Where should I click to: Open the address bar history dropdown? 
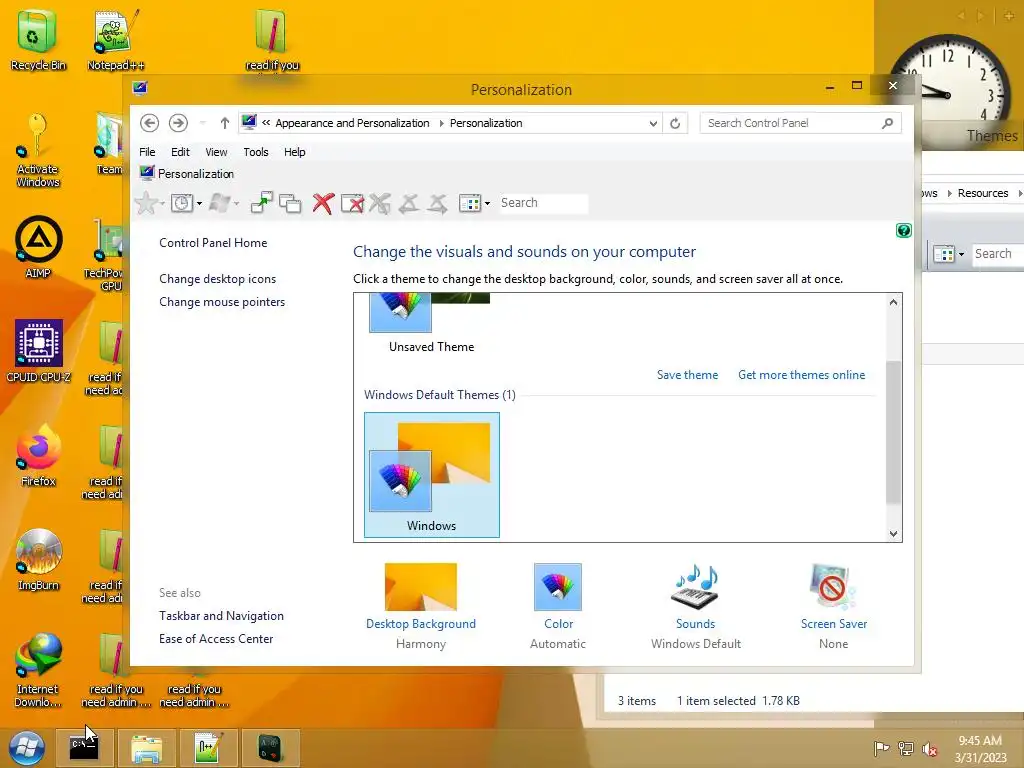(652, 123)
